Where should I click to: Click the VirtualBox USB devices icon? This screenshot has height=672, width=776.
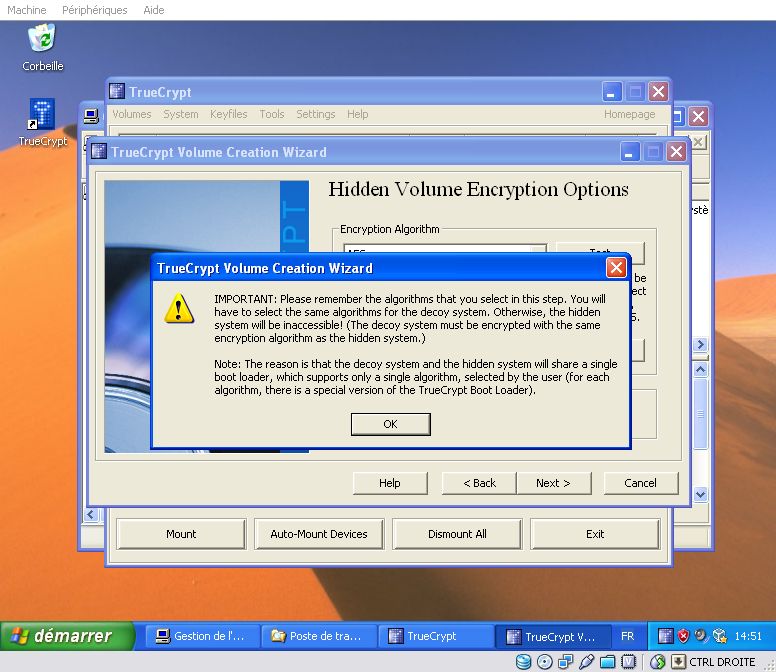pos(586,662)
